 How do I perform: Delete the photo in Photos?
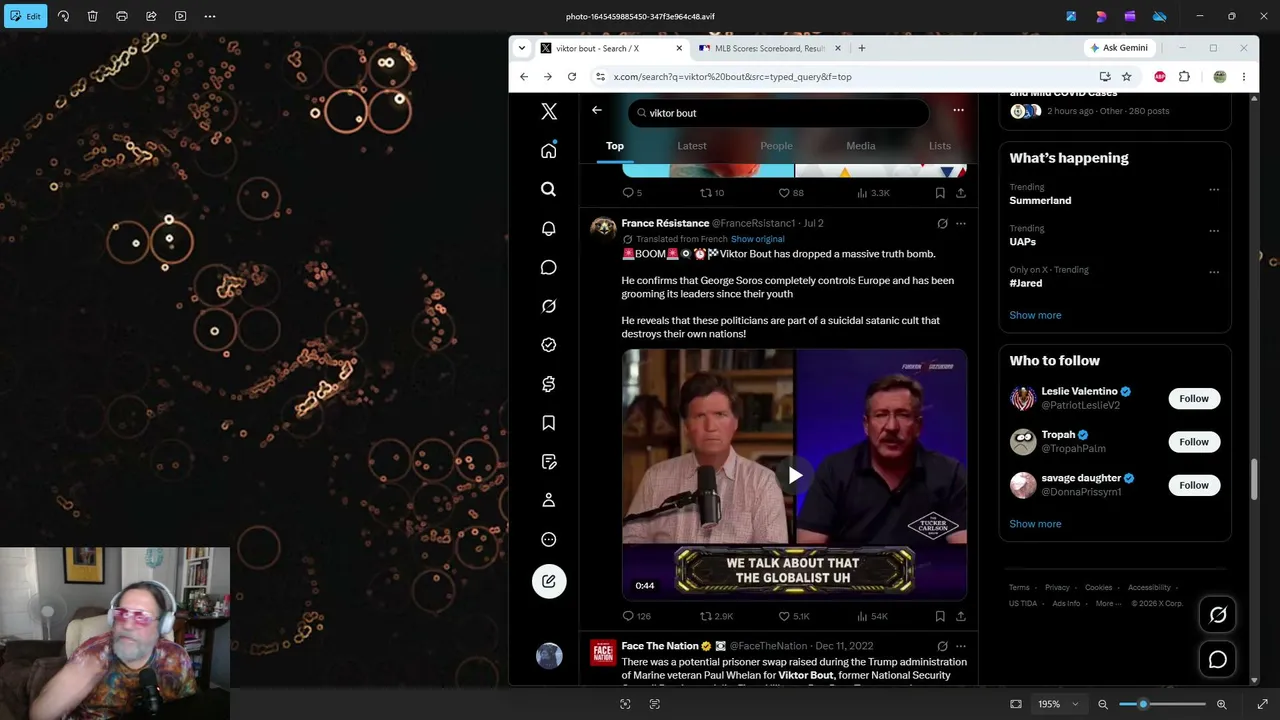(92, 16)
